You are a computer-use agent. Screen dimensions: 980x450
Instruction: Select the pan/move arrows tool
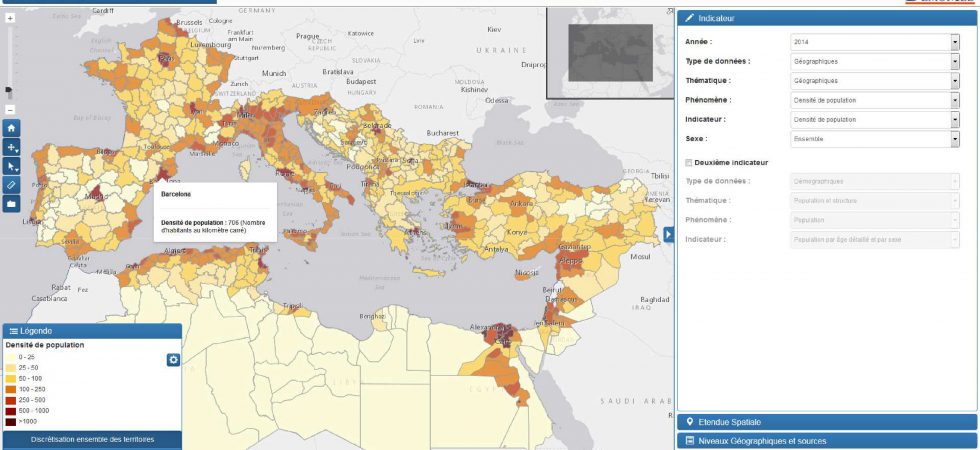coord(11,147)
